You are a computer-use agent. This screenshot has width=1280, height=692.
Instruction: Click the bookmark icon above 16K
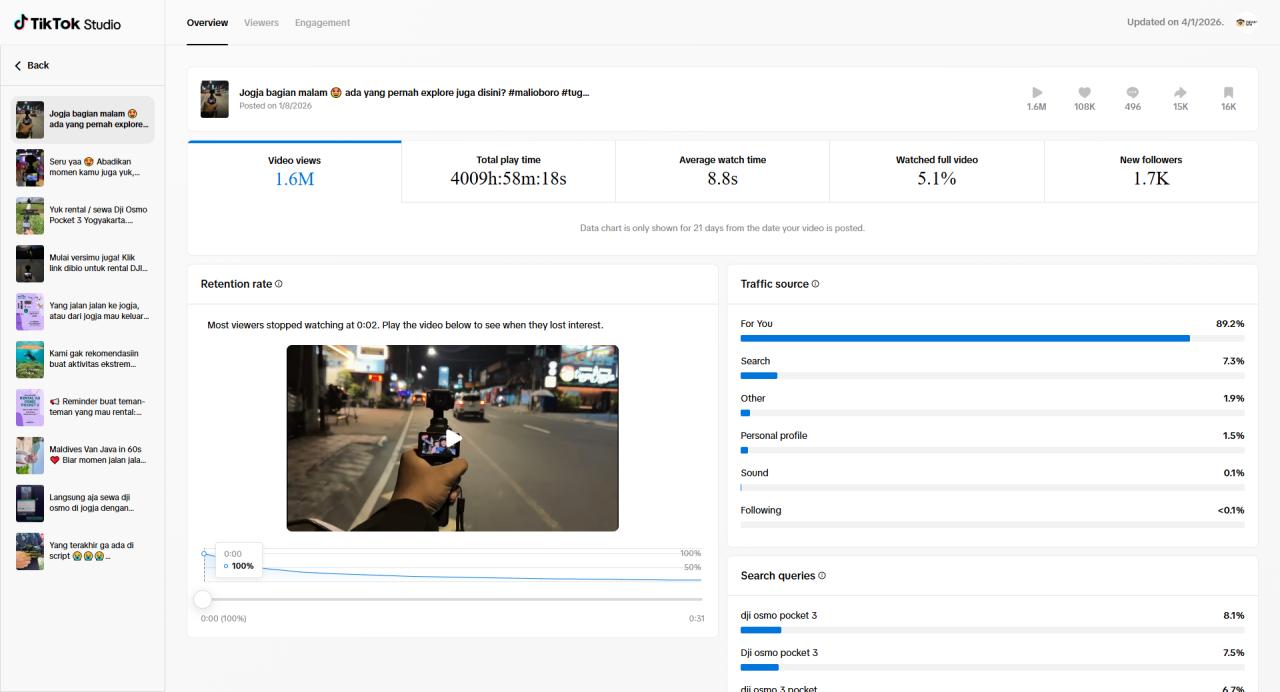pyautogui.click(x=1228, y=92)
